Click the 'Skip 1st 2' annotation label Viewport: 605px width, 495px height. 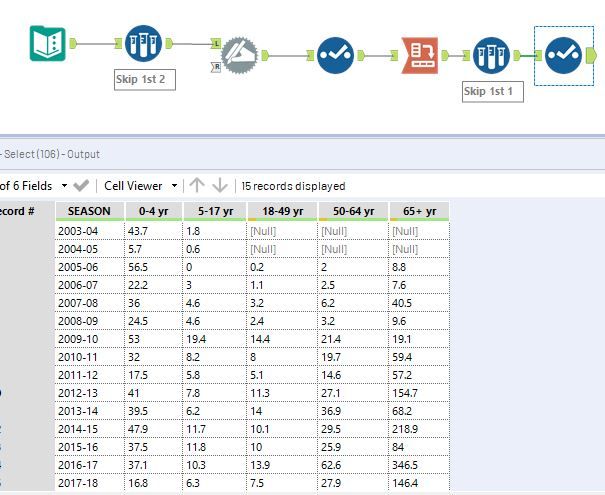pyautogui.click(x=145, y=80)
